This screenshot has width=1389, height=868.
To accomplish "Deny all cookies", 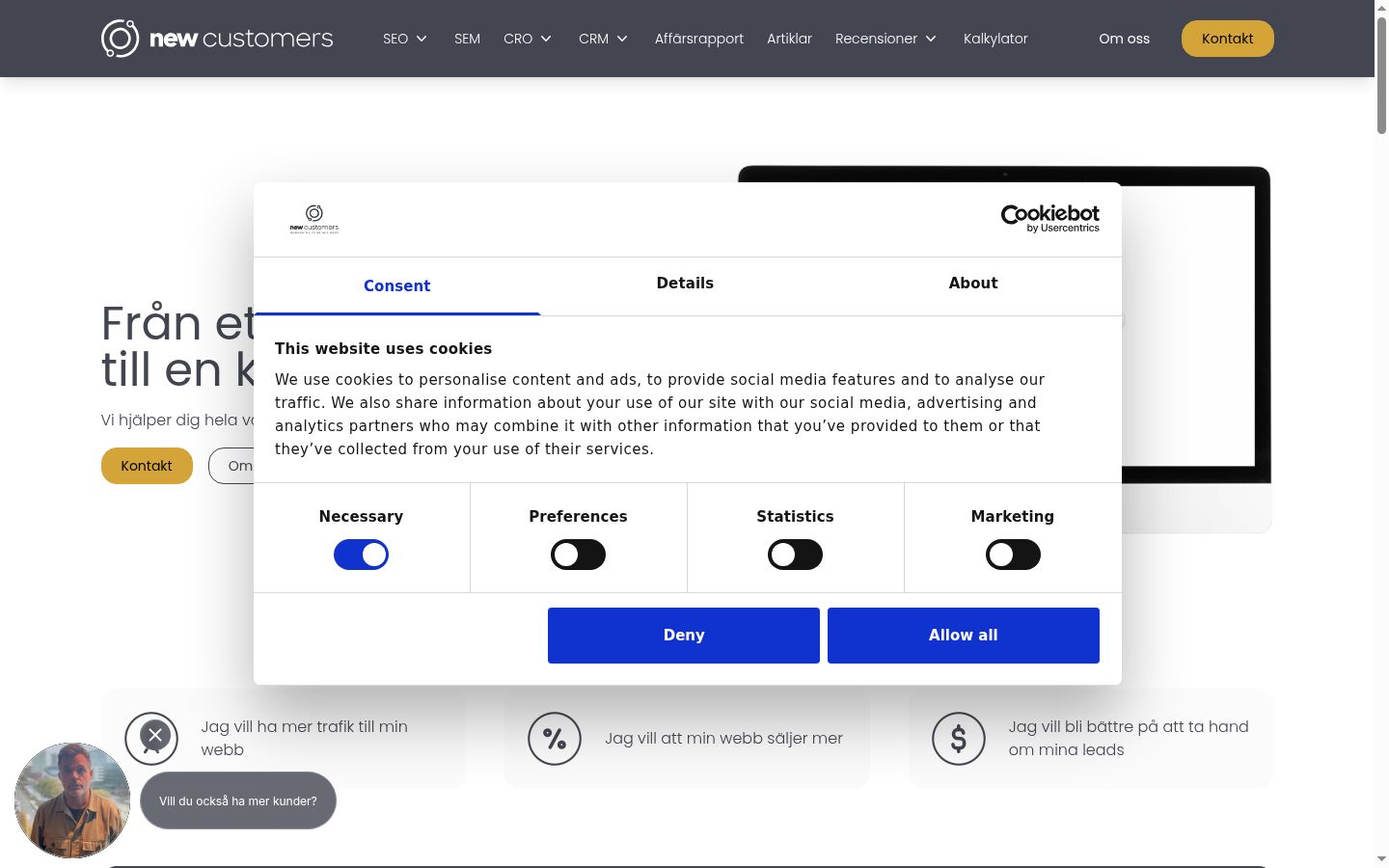I will [684, 636].
